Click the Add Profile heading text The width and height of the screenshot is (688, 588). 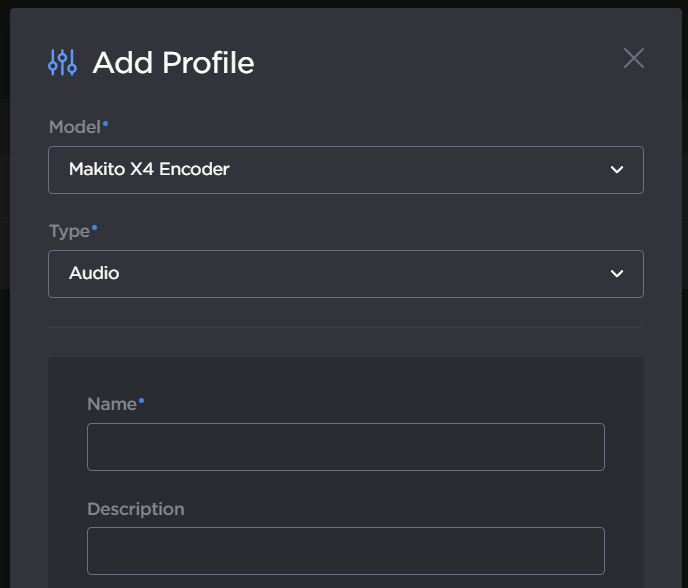(x=173, y=63)
